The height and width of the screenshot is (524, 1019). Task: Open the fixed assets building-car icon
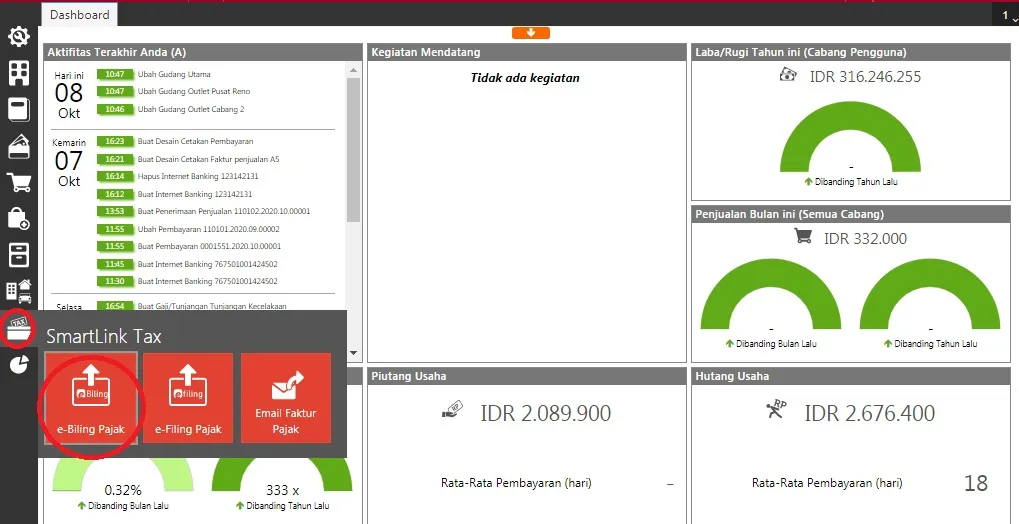pyautogui.click(x=18, y=290)
